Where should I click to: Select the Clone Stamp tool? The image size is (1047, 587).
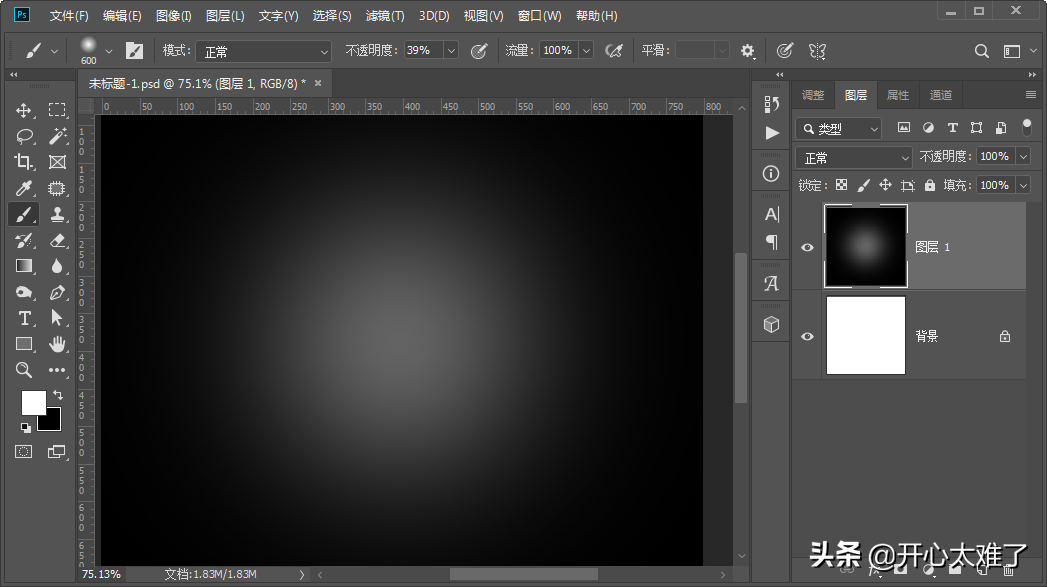tap(57, 214)
